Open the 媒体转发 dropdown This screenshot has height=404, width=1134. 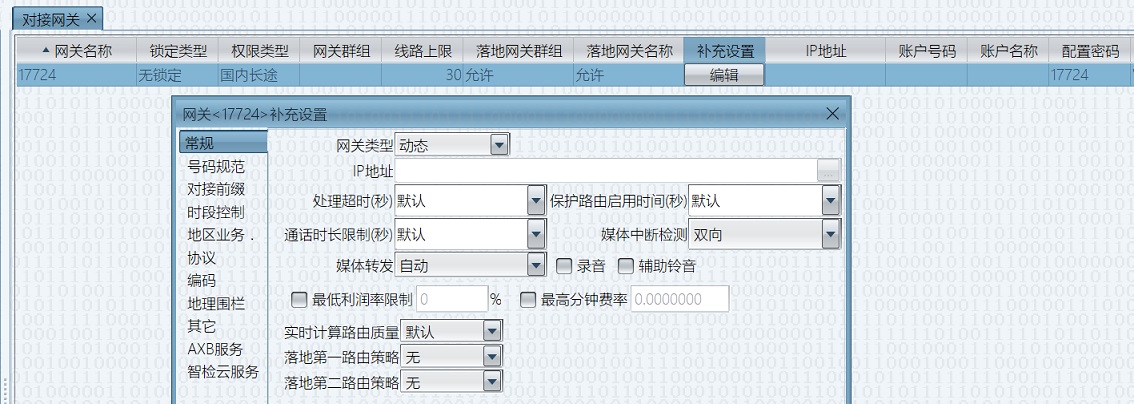536,265
